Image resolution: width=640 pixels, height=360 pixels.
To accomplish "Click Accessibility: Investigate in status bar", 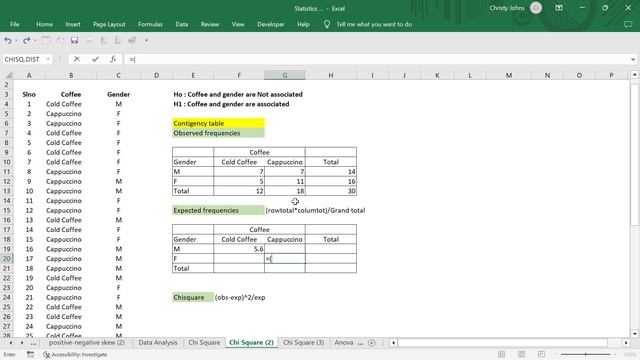I will pyautogui.click(x=75, y=355).
